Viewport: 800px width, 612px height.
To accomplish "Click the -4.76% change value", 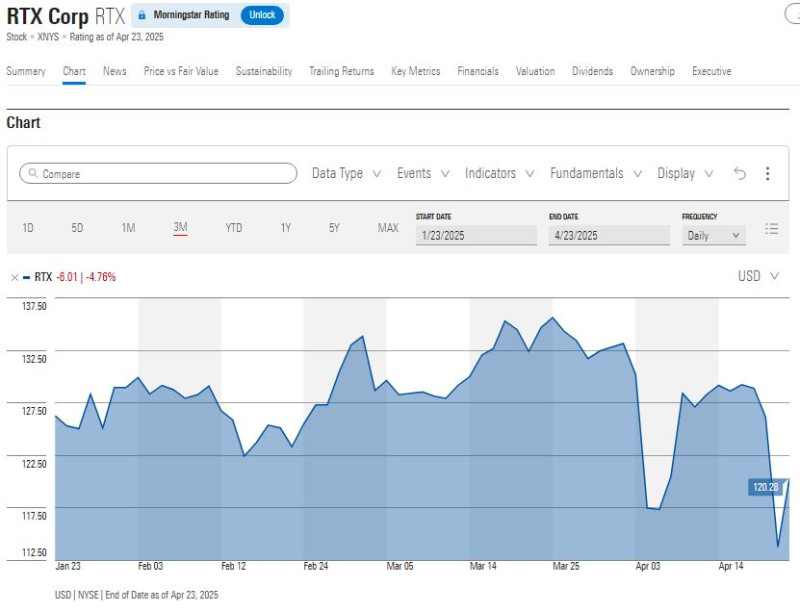I will point(101,277).
